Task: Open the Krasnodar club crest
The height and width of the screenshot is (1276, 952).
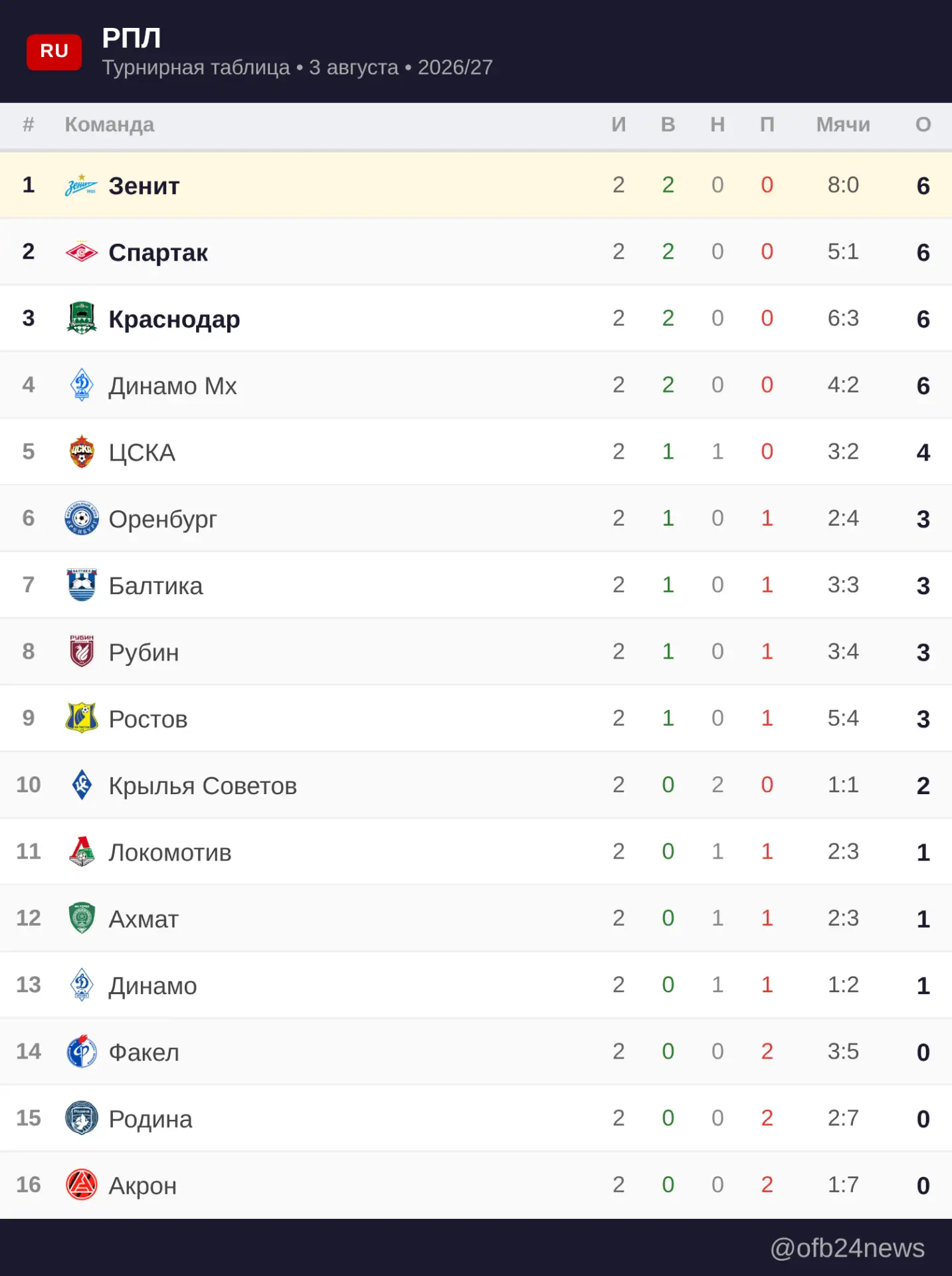Action: 82,318
